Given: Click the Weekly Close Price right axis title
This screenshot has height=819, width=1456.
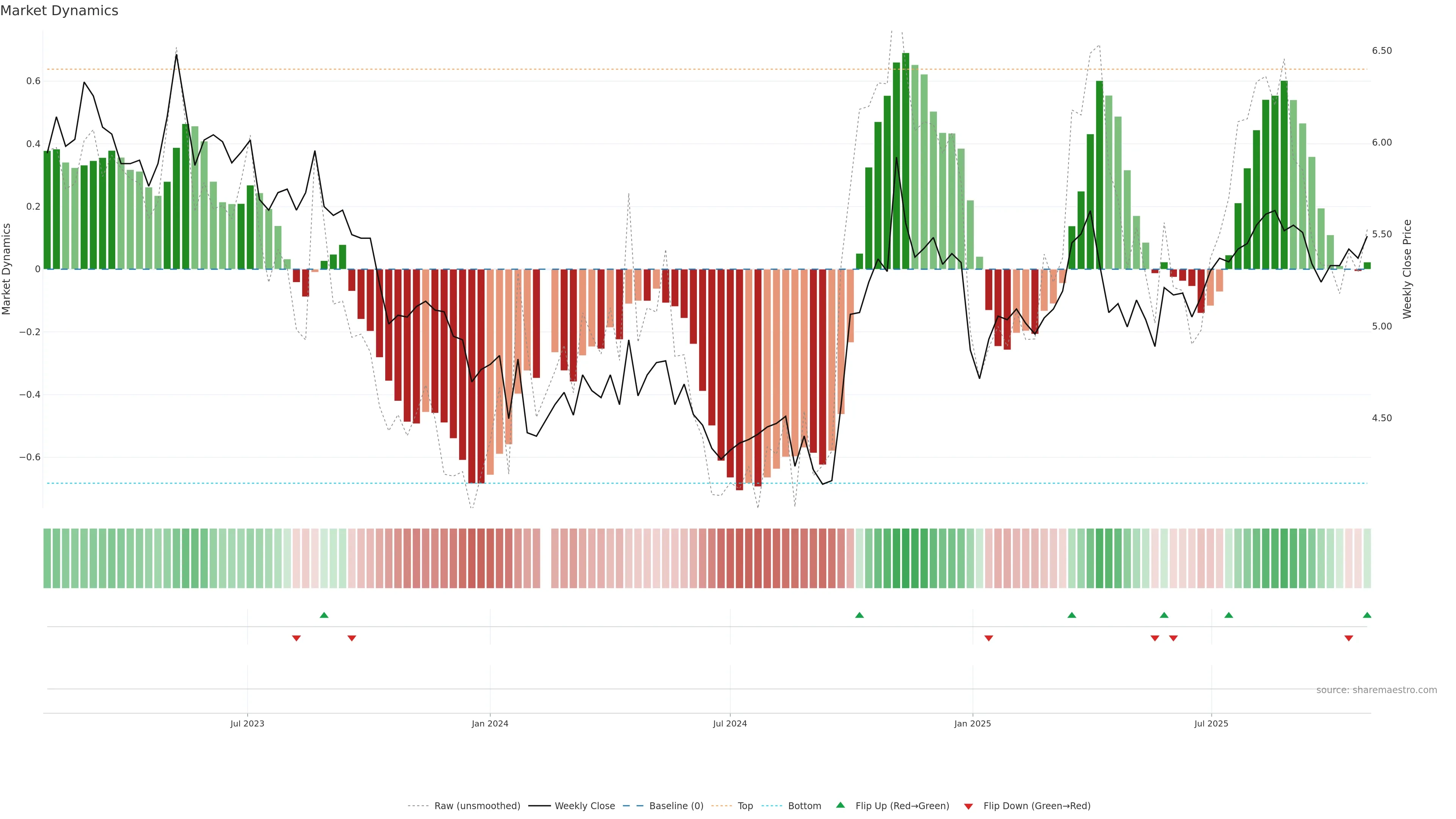Looking at the screenshot, I should (x=1407, y=269).
